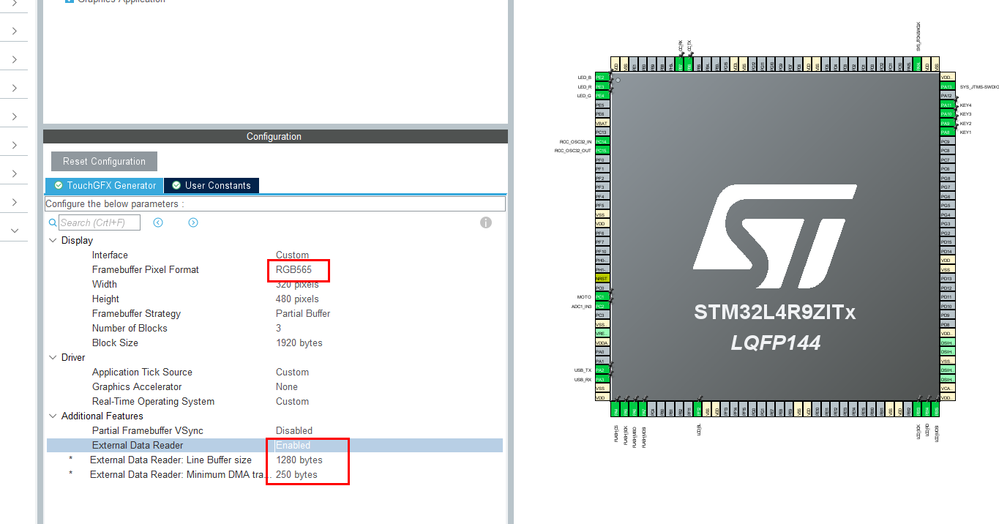The width and height of the screenshot is (999, 524).
Task: Select pin PA8 labeled KEY1
Action: [x=947, y=132]
